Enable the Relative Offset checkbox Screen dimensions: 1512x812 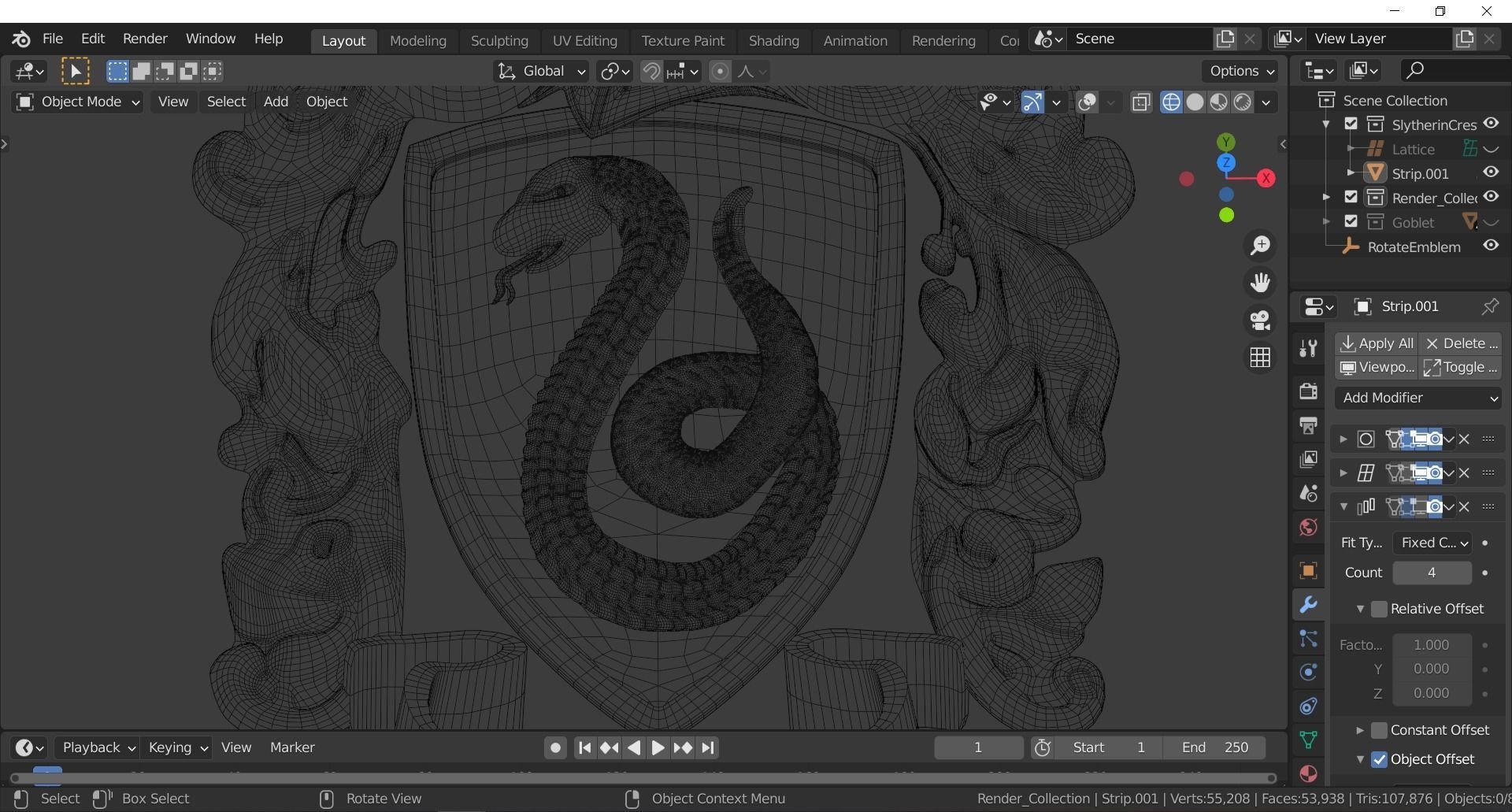(1379, 609)
